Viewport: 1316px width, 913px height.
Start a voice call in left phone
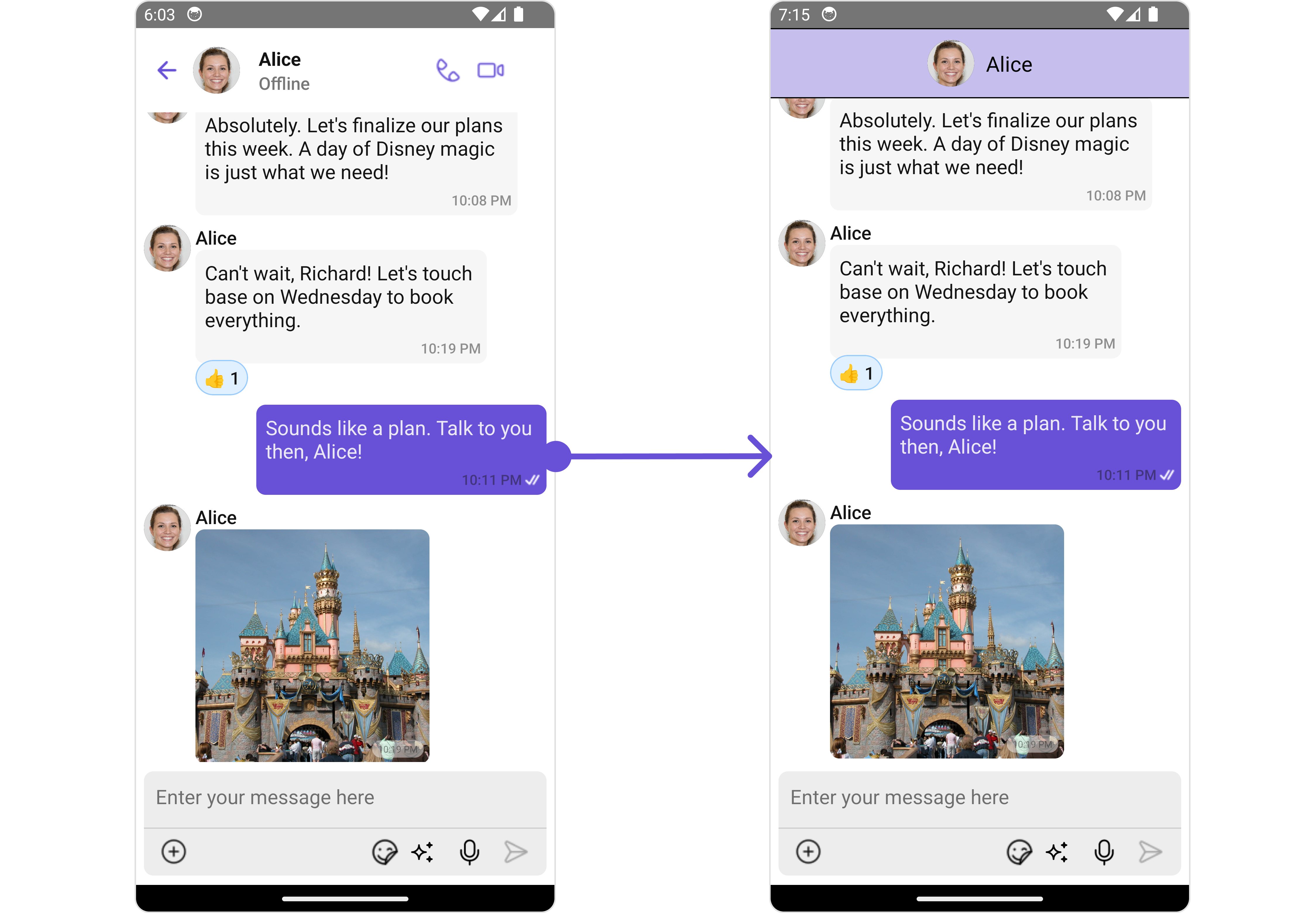click(x=447, y=70)
